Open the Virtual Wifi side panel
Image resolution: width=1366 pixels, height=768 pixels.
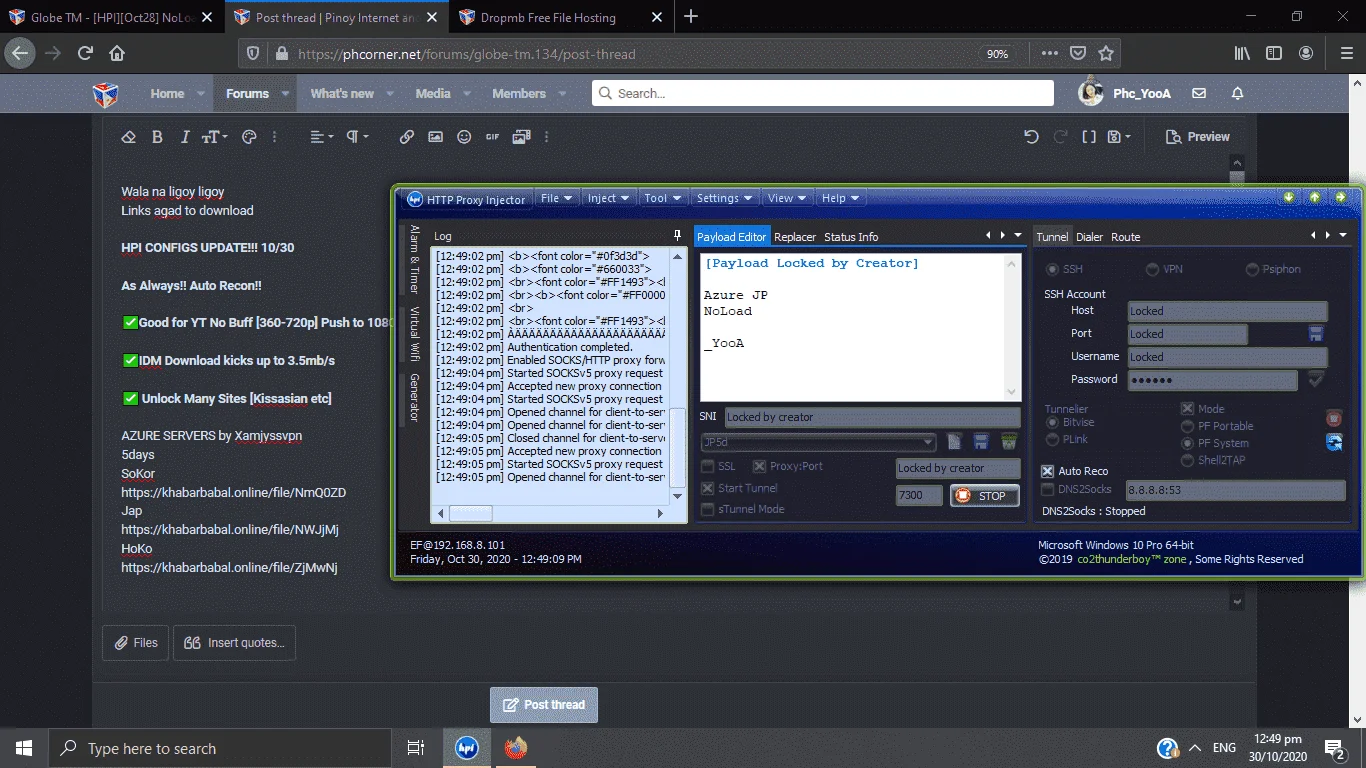[x=414, y=333]
